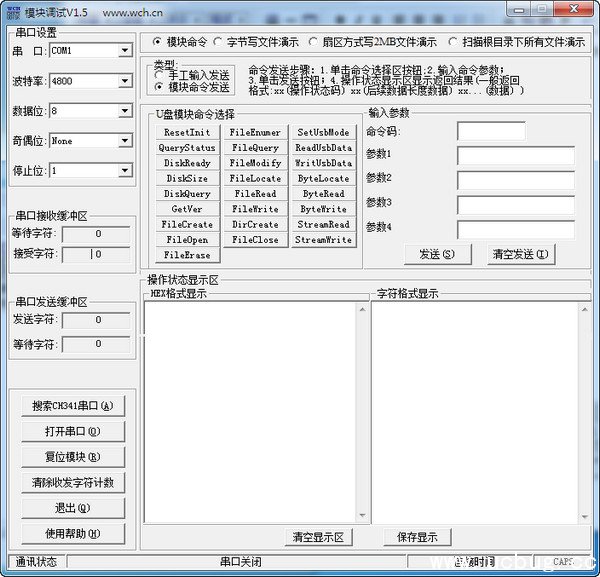Click 搜索CH341串口 button
Screen dimensions: 600x577
72,406
